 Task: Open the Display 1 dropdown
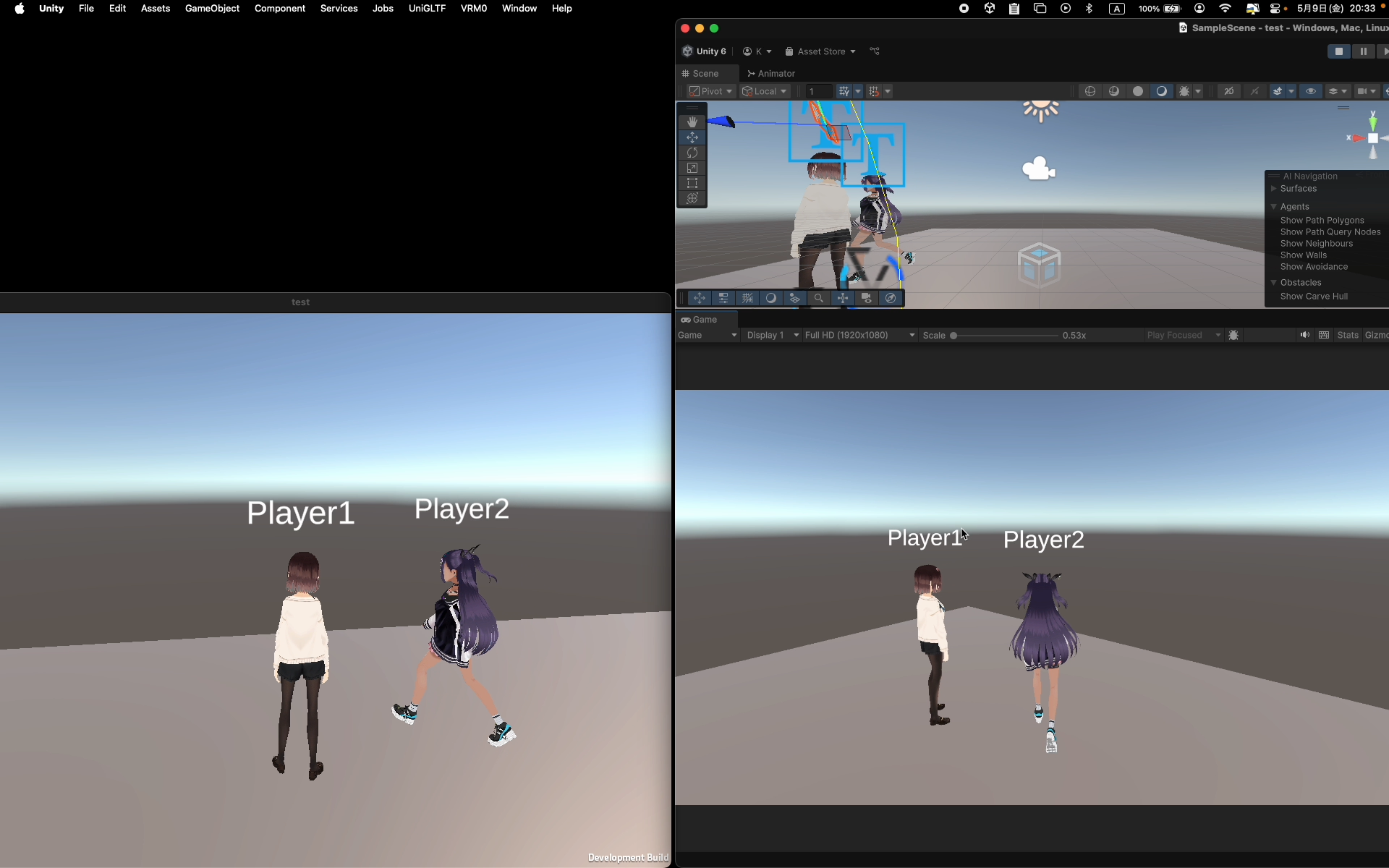pos(773,335)
